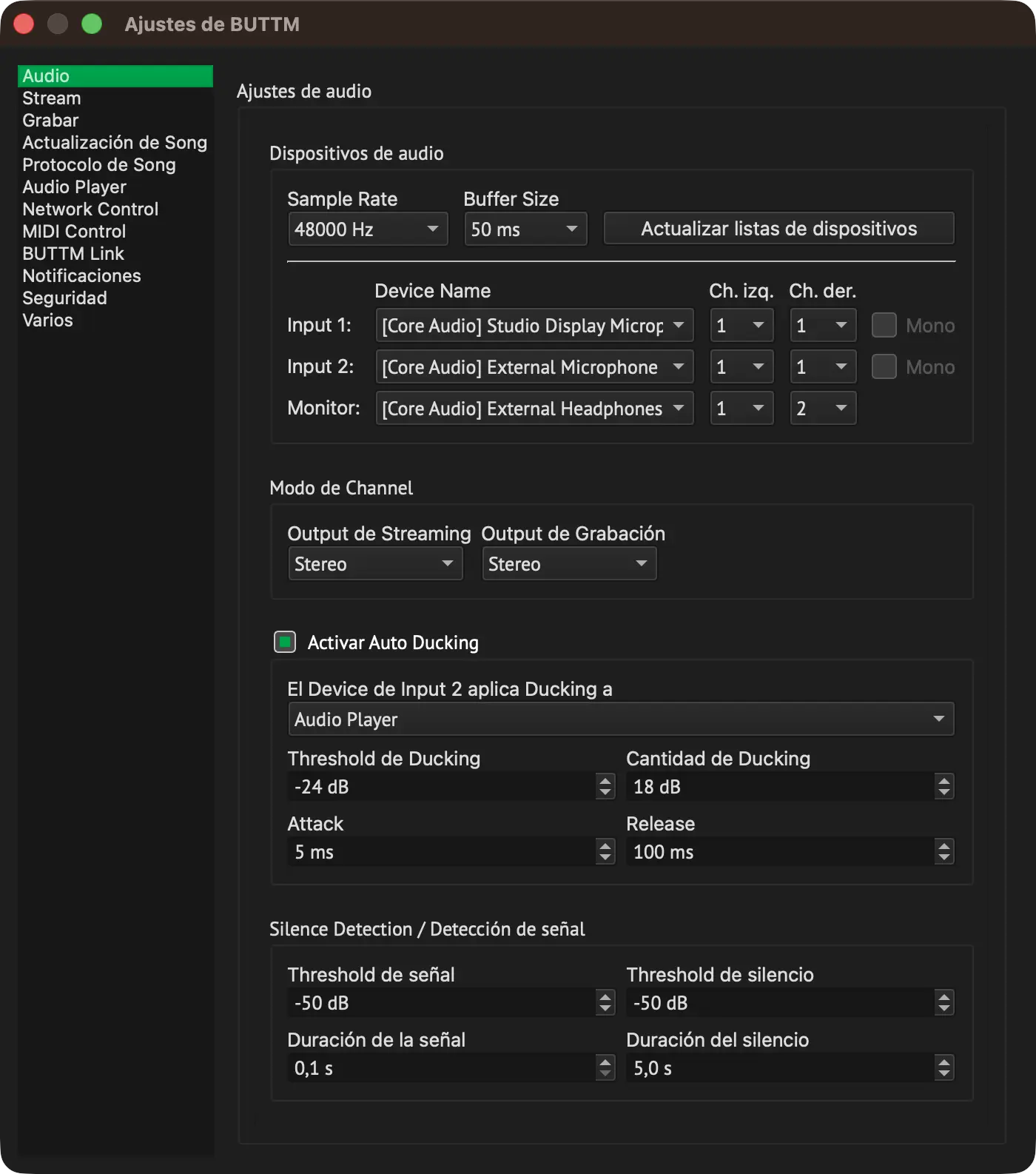Open Input 2 left channel dropdown
The height and width of the screenshot is (1174, 1036).
pyautogui.click(x=741, y=366)
